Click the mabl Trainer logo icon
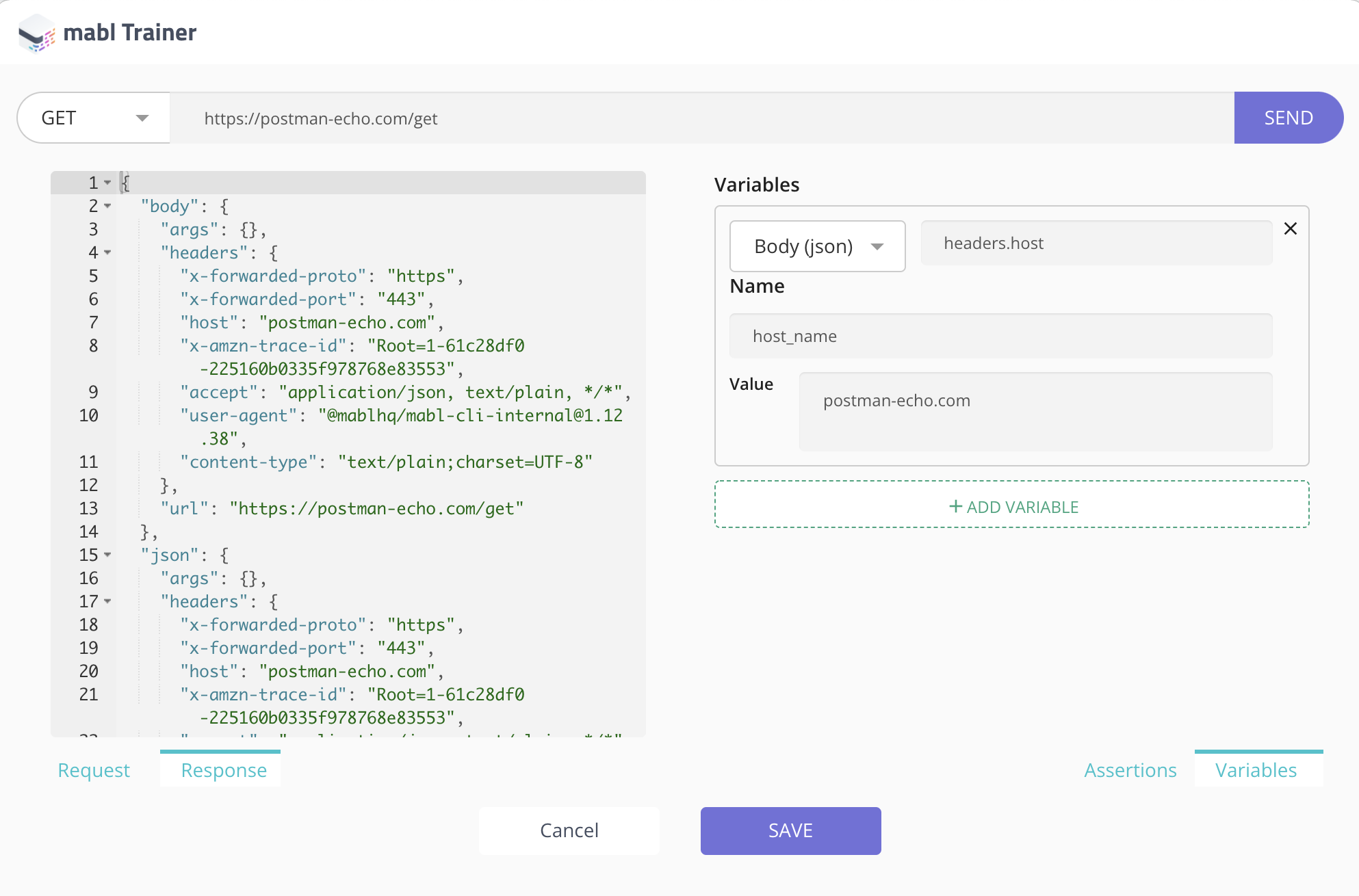1359x896 pixels. pyautogui.click(x=36, y=33)
